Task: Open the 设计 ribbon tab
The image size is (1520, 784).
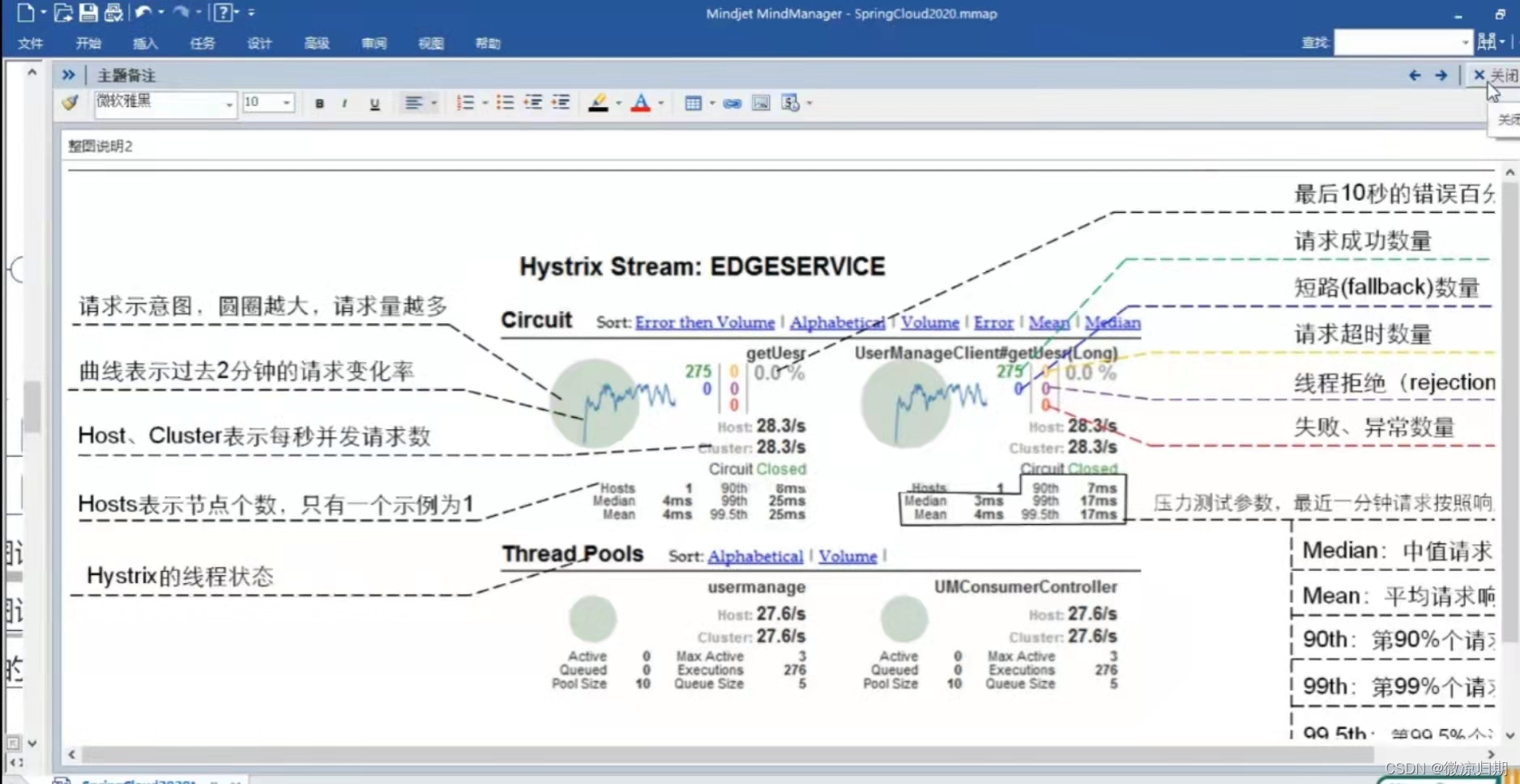Action: click(259, 43)
